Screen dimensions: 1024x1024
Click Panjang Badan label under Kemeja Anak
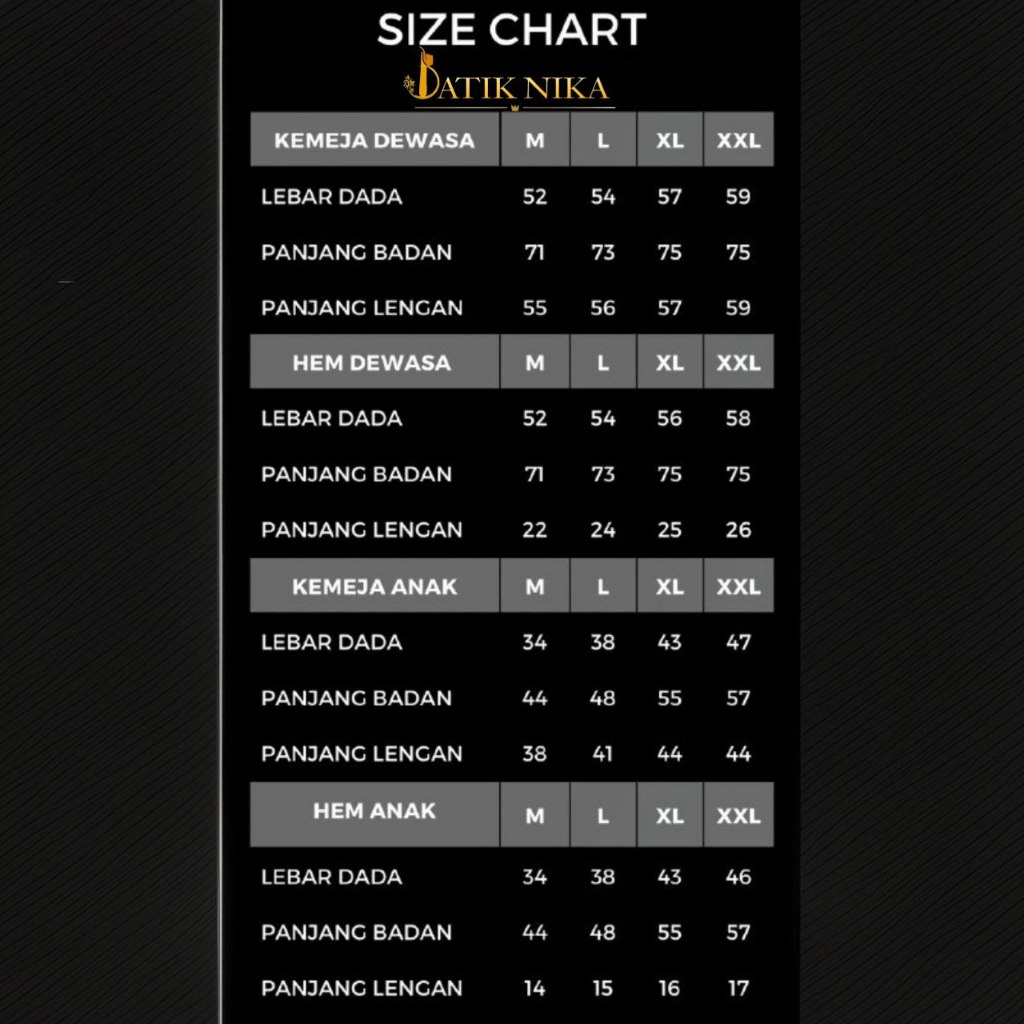[x=356, y=698]
